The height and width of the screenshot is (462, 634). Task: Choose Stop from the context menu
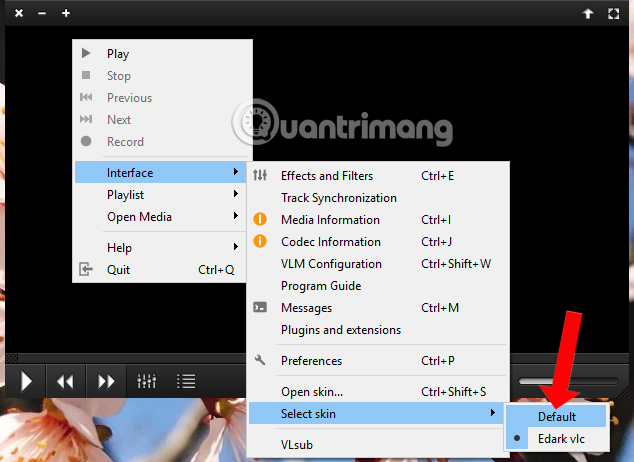coord(161,76)
